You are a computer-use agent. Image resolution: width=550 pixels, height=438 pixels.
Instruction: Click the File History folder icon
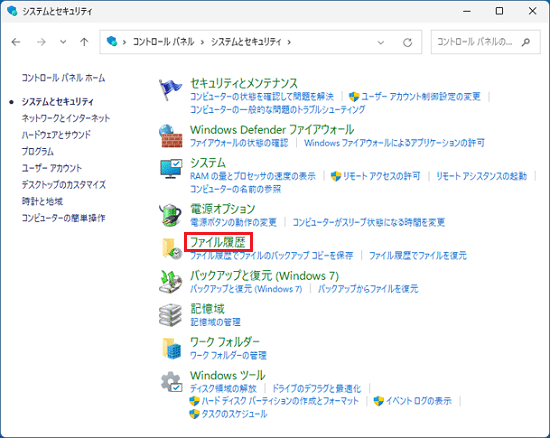tap(172, 248)
